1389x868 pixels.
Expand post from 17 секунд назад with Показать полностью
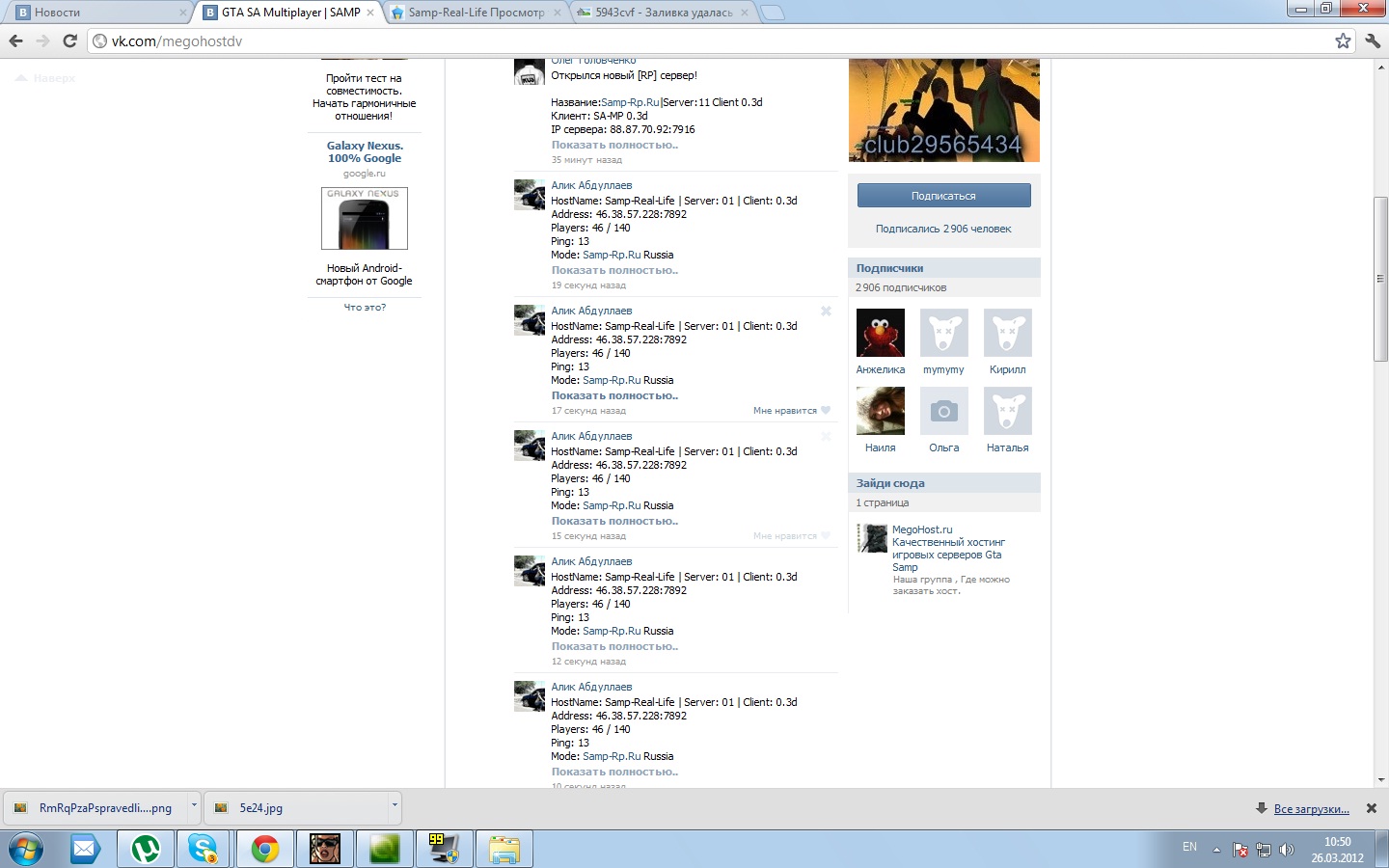pyautogui.click(x=614, y=395)
